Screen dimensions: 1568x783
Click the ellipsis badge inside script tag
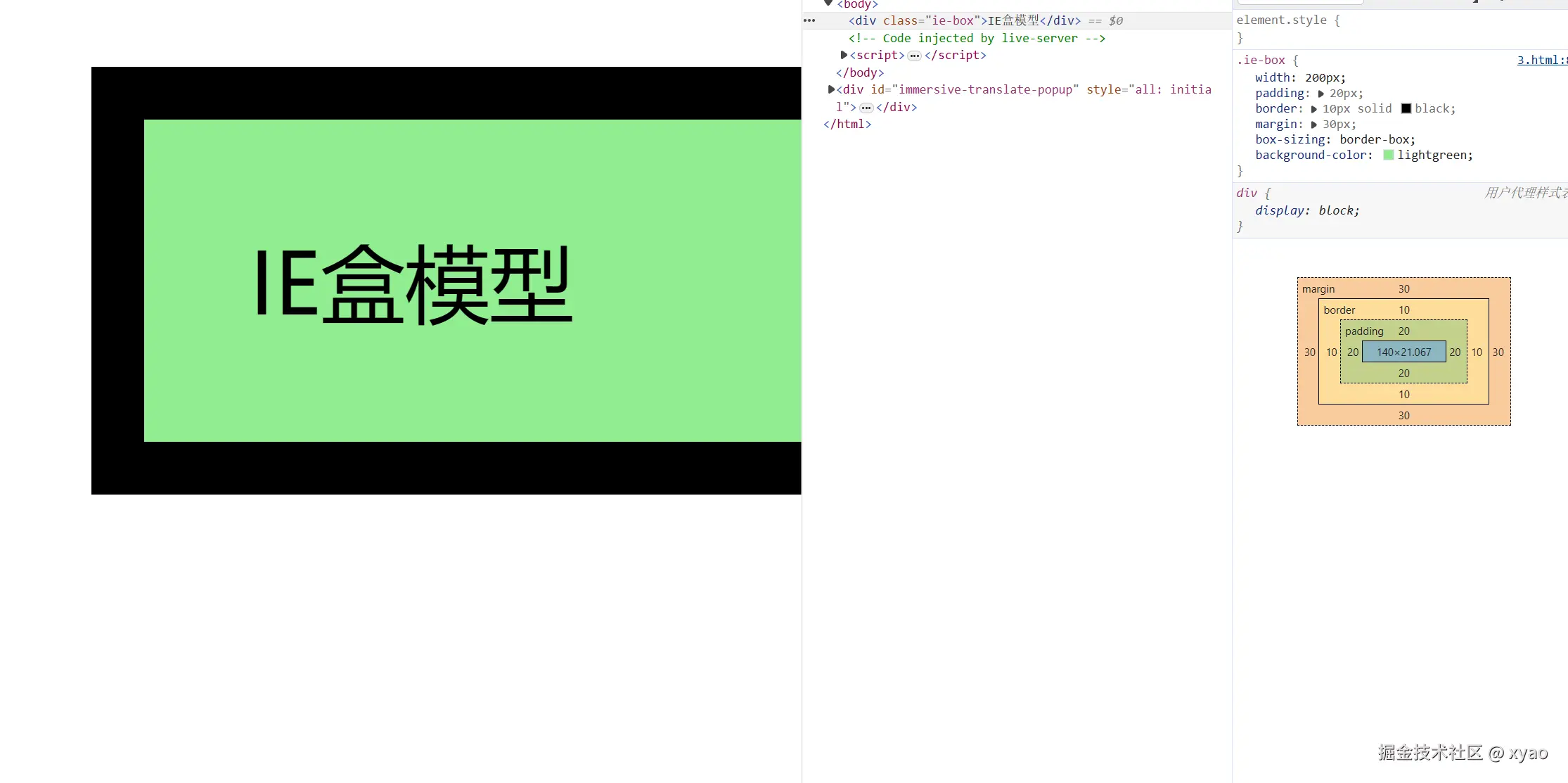(914, 56)
